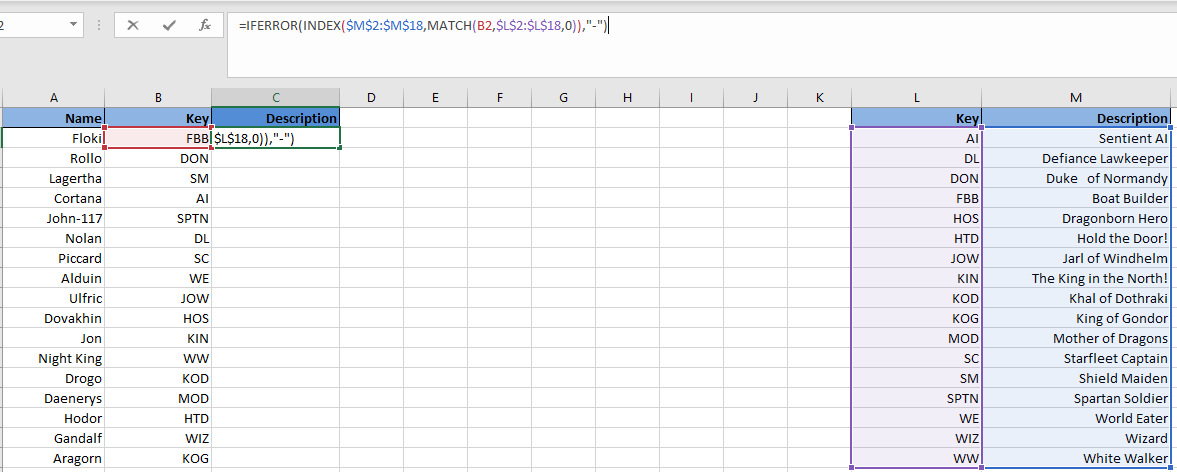Select the Aragorn name cell
This screenshot has width=1177, height=472.
(54, 458)
